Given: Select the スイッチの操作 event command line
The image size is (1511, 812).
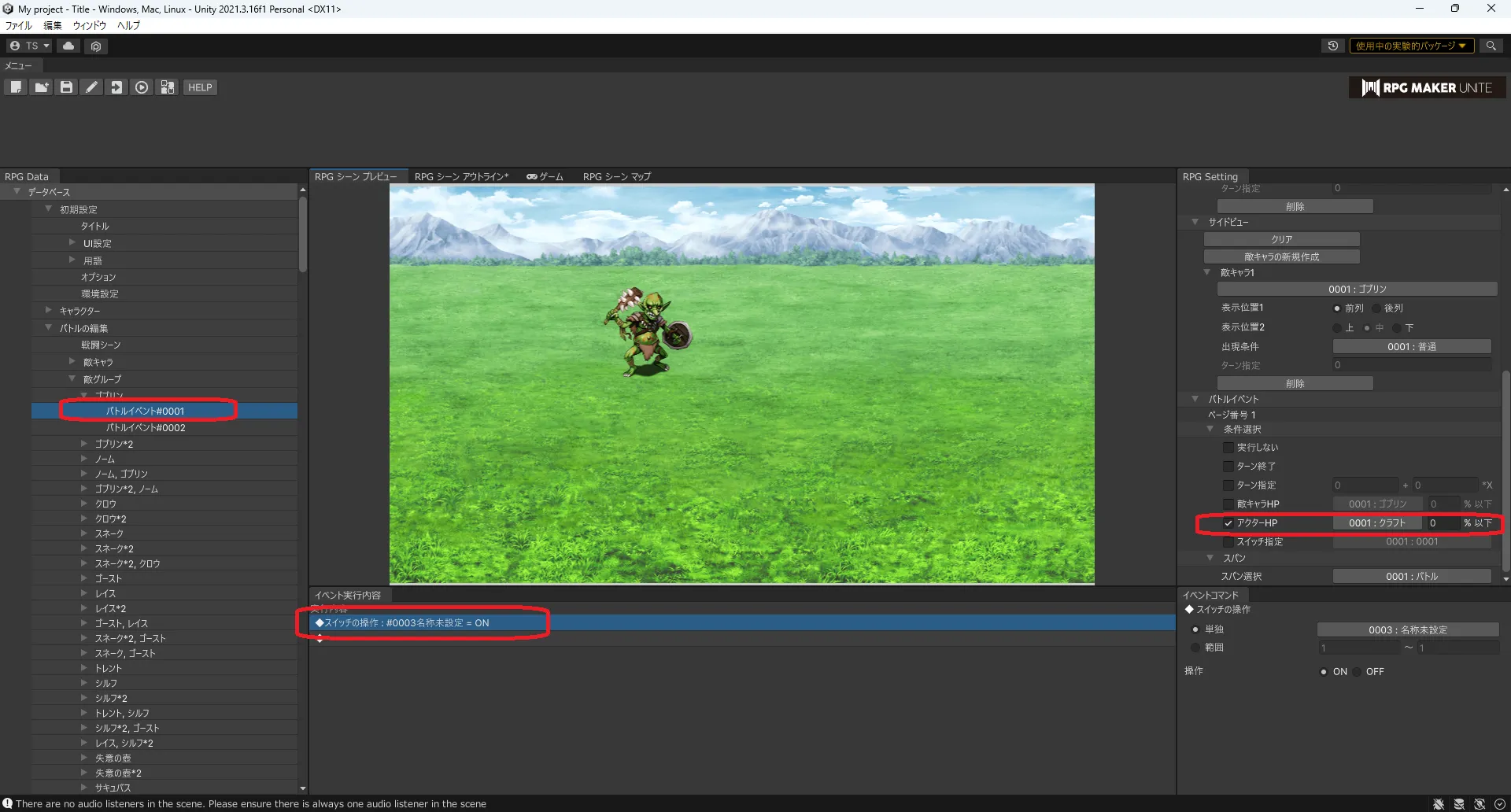Looking at the screenshot, I should coord(743,622).
